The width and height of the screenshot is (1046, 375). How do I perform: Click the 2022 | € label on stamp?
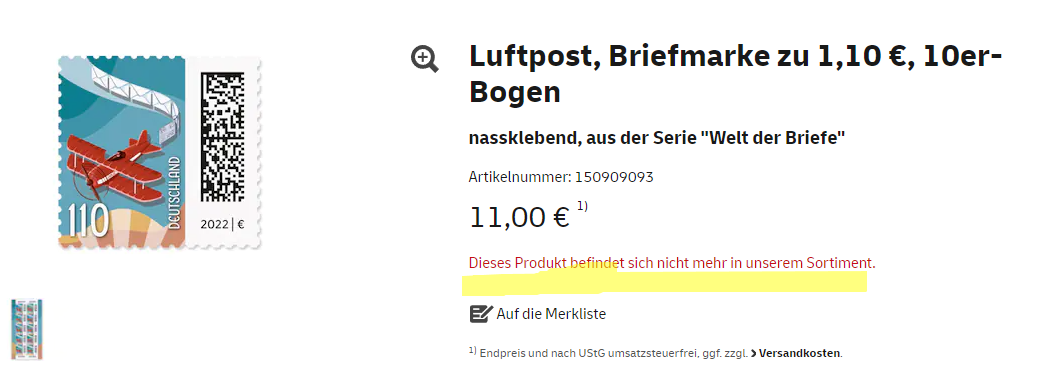(x=222, y=224)
